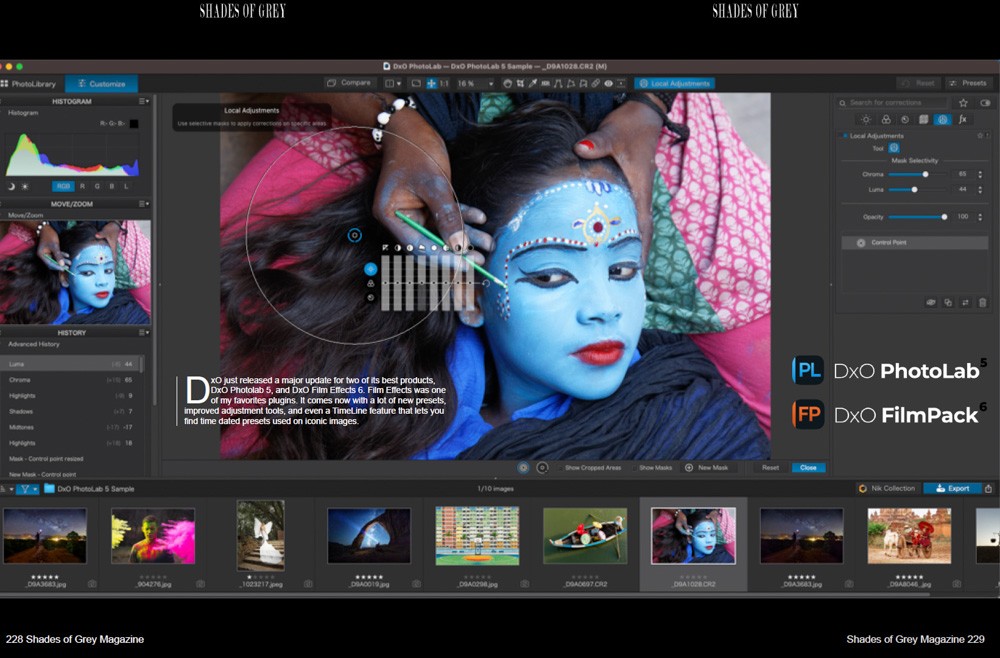Toggle the Local Adjustments palette on/off indicator
The image size is (1000, 658).
point(845,136)
